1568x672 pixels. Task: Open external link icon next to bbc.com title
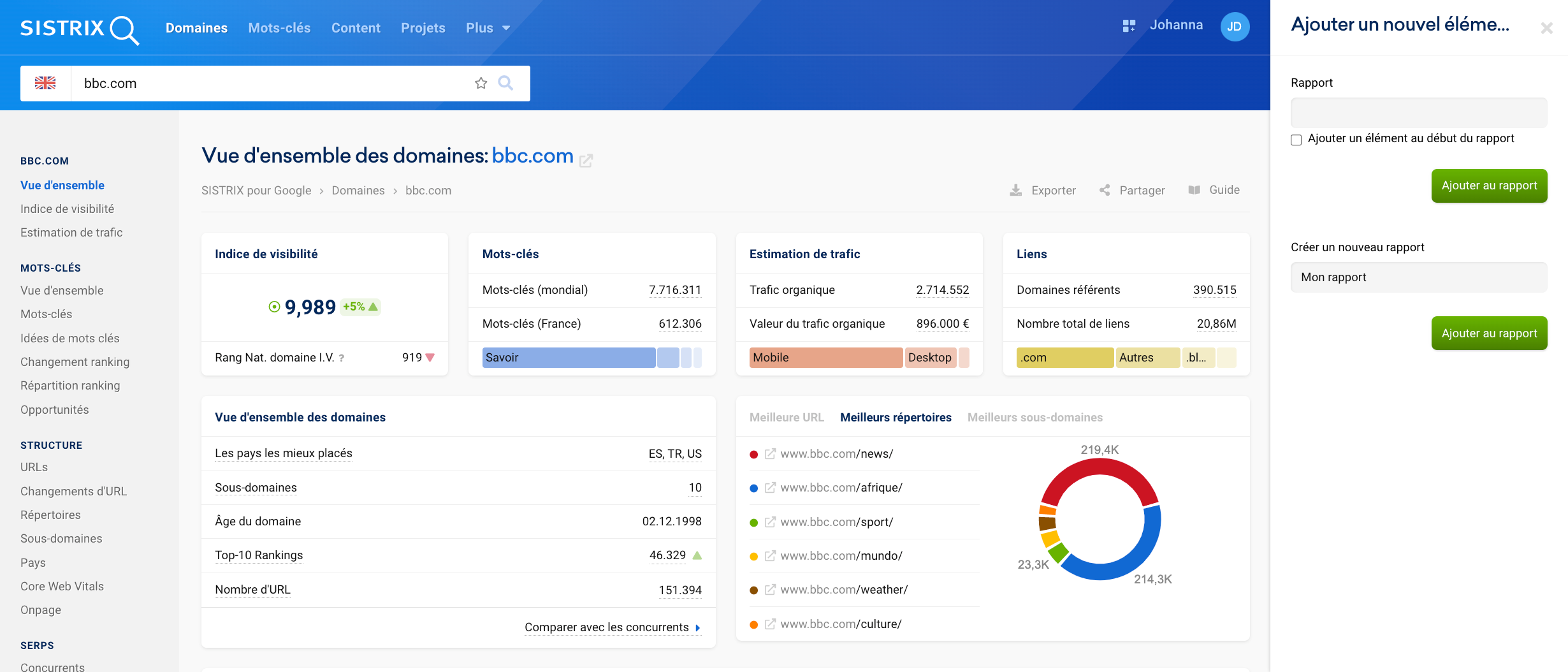click(586, 160)
